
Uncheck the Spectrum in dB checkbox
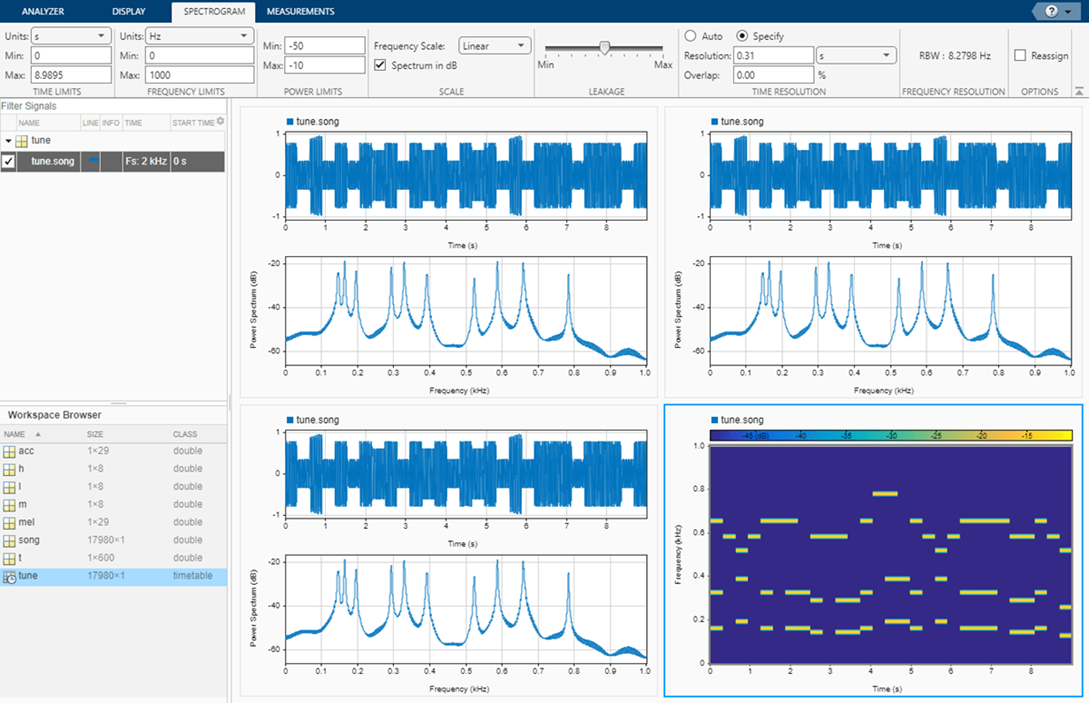380,65
